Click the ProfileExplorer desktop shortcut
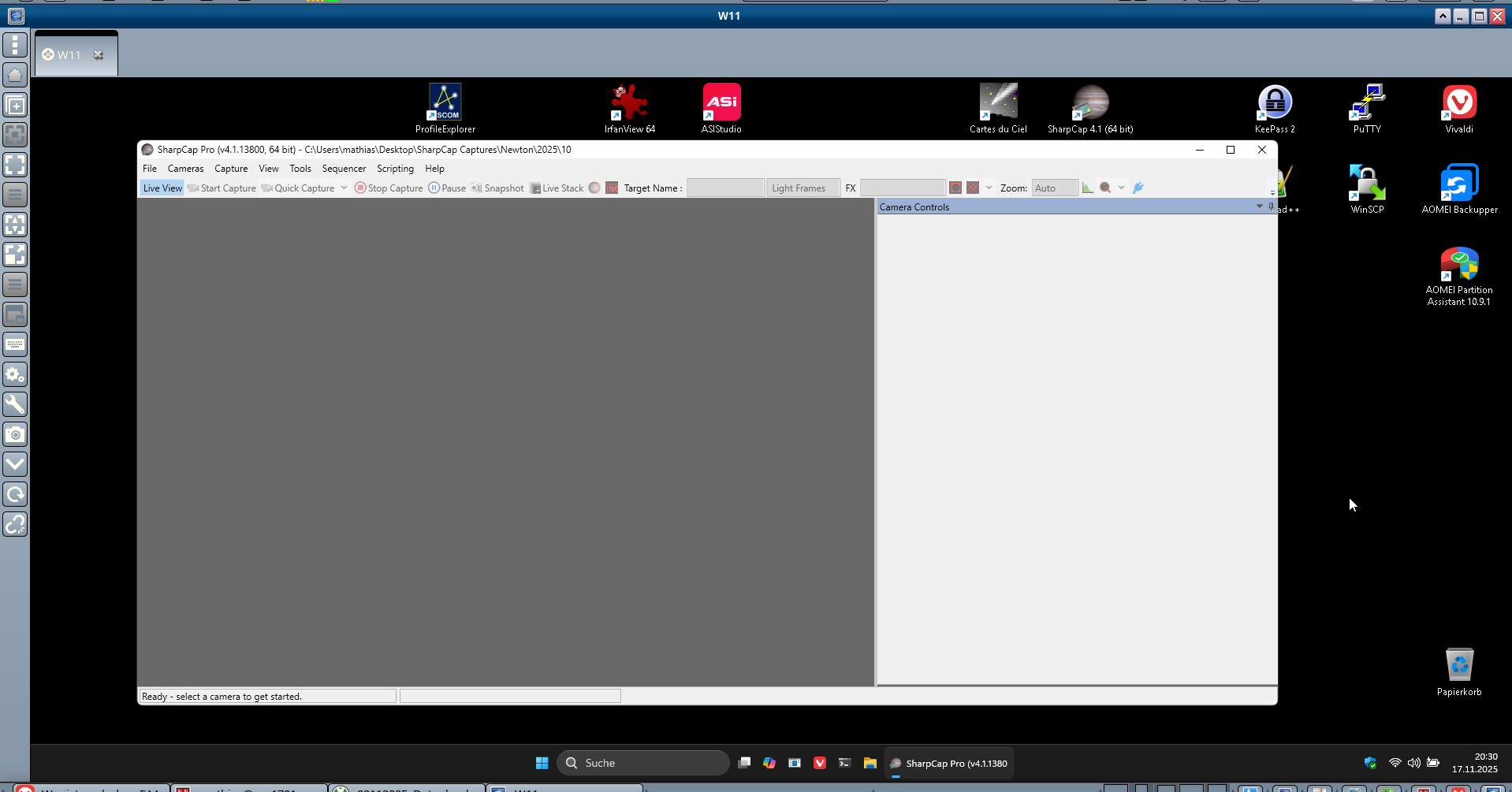The image size is (1512, 792). 445,109
